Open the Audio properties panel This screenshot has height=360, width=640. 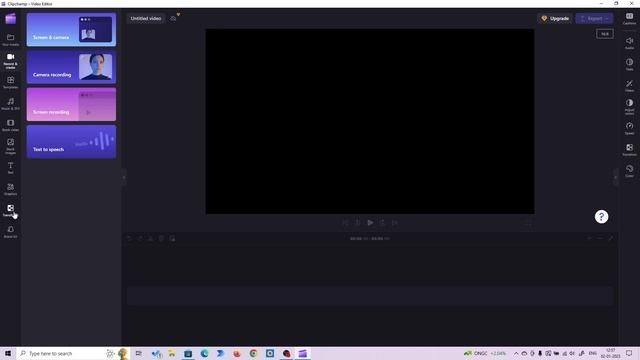coord(629,43)
